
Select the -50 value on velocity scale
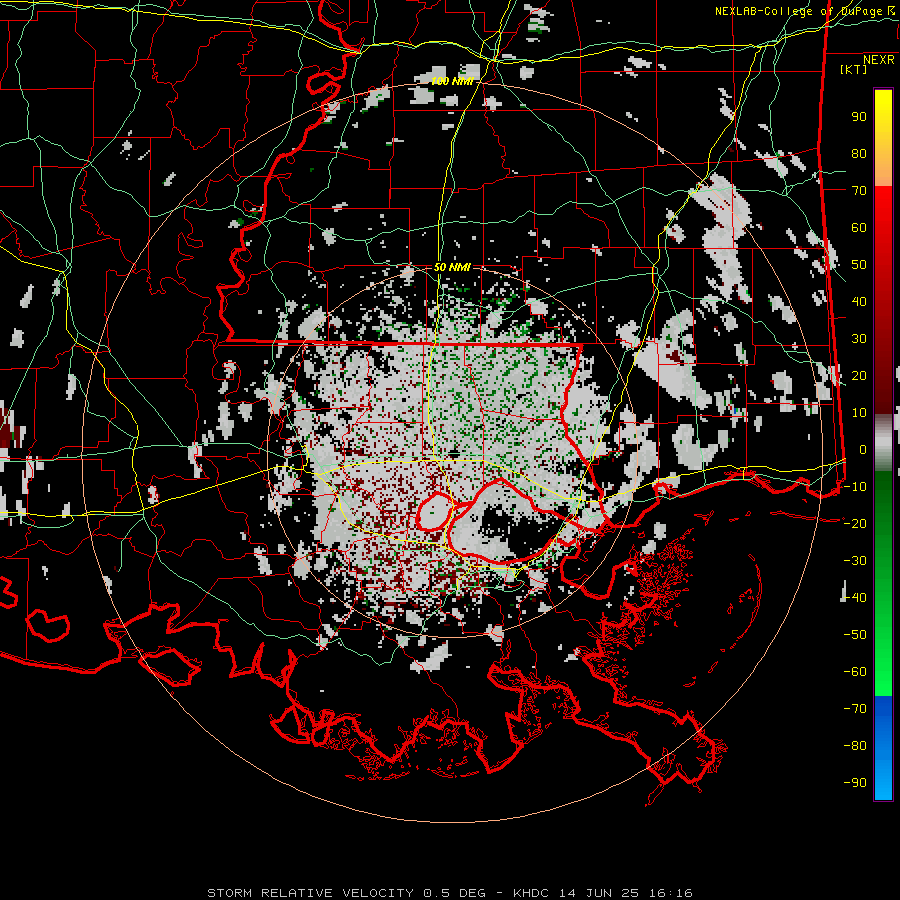coord(855,635)
